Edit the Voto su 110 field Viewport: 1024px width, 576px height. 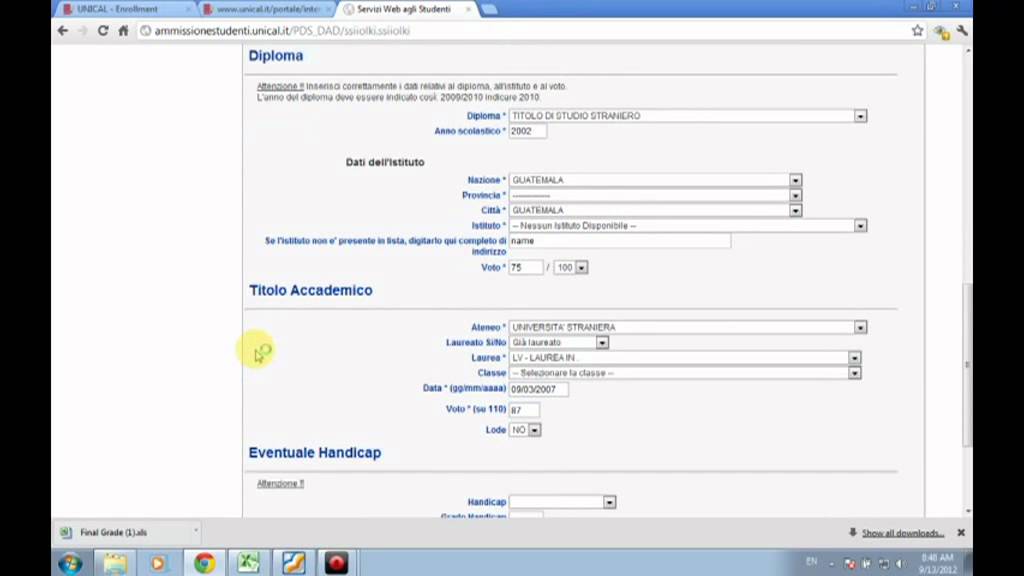[x=524, y=410]
